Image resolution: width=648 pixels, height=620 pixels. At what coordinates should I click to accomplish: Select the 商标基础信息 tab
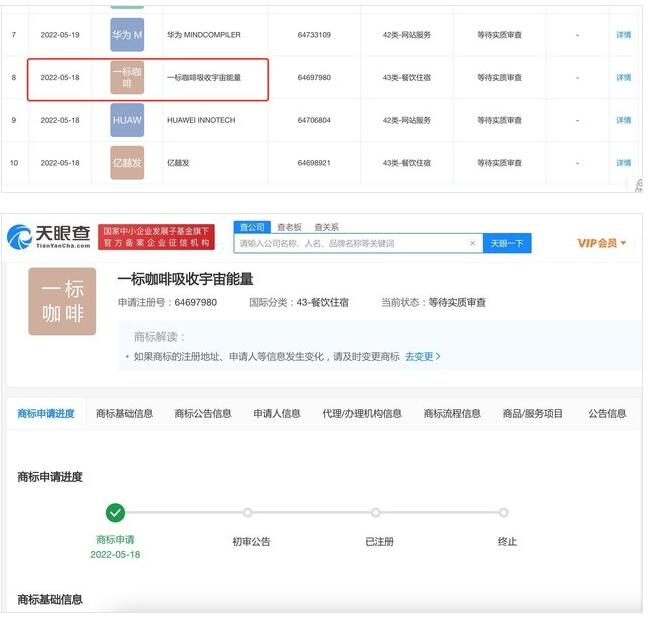point(124,413)
